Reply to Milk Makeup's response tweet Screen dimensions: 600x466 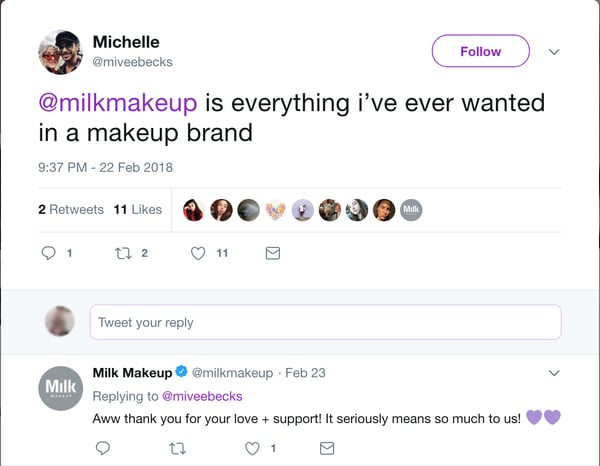[x=103, y=449]
